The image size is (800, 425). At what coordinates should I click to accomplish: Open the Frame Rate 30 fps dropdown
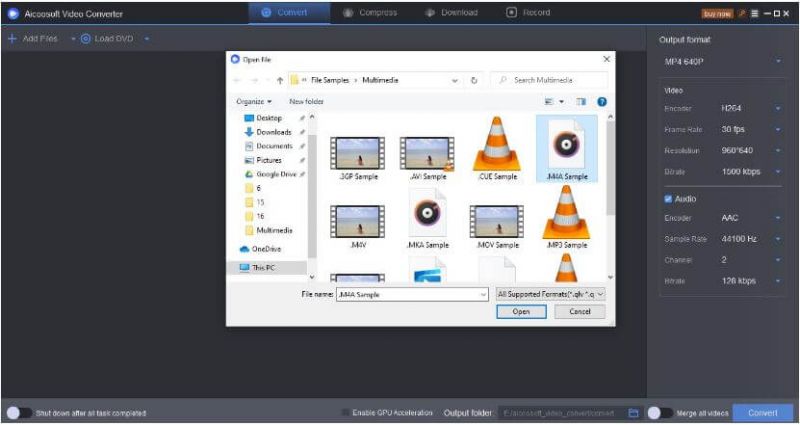(751, 130)
